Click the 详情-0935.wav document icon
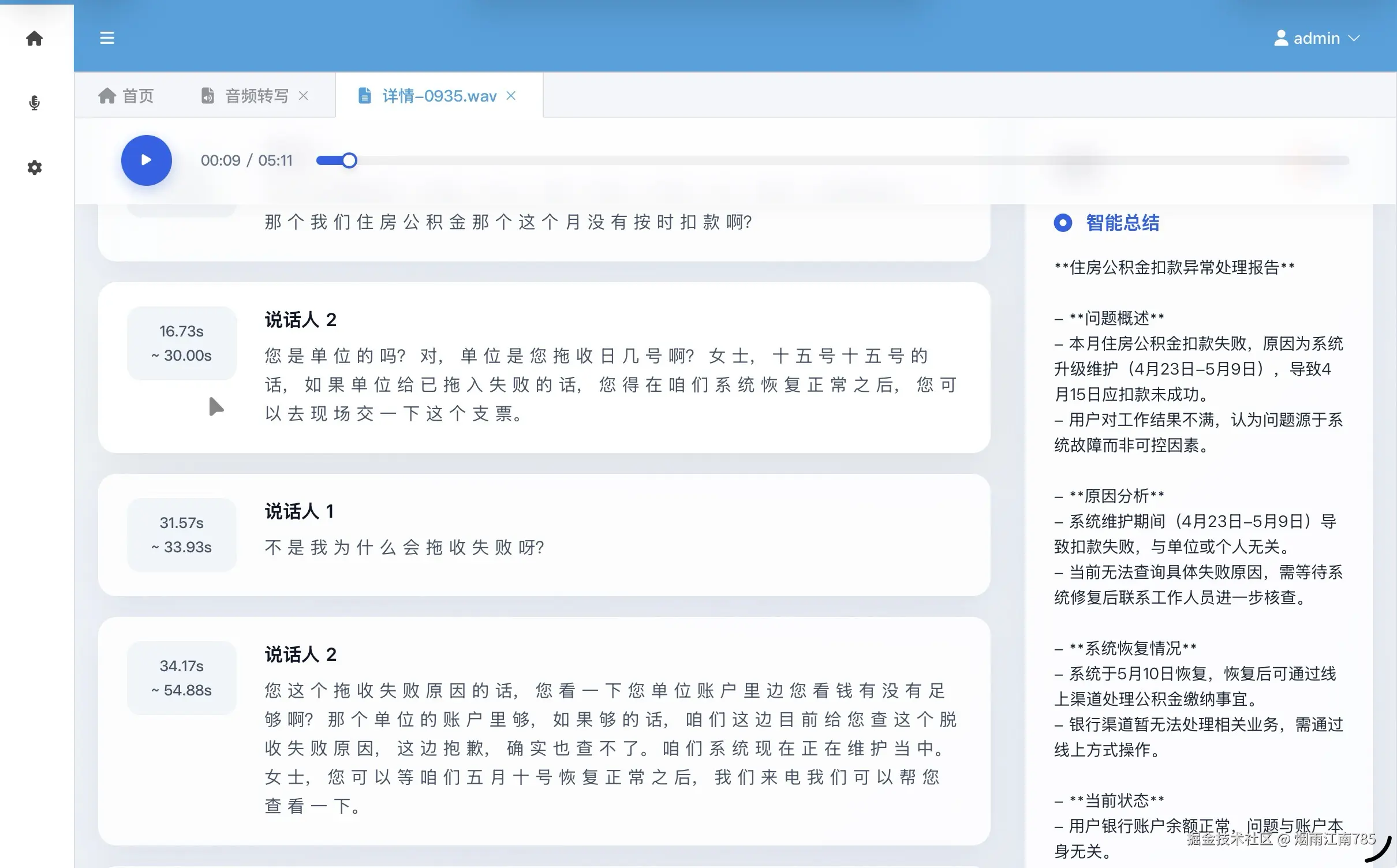 (365, 96)
